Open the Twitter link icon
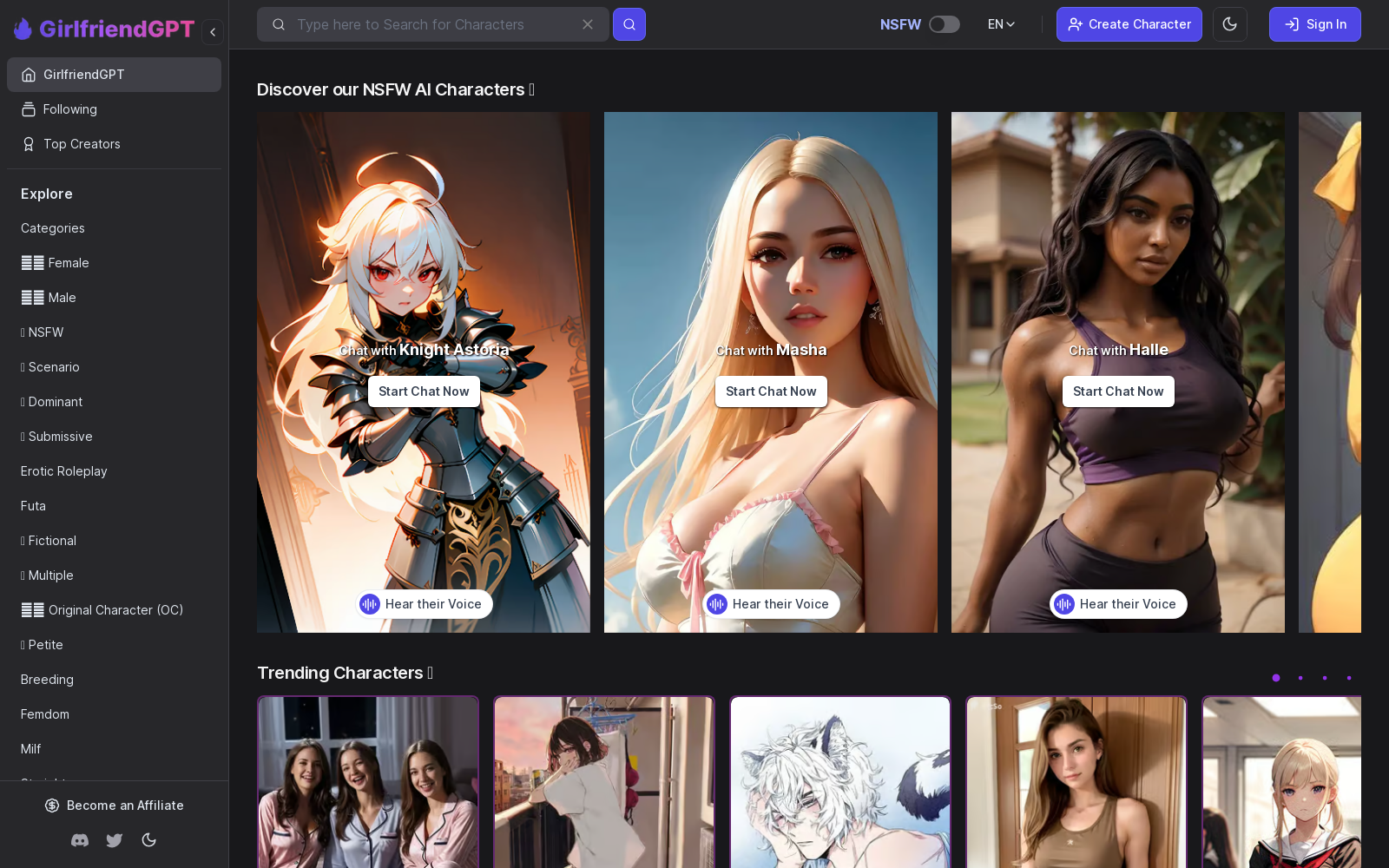This screenshot has height=868, width=1389. pos(115,840)
